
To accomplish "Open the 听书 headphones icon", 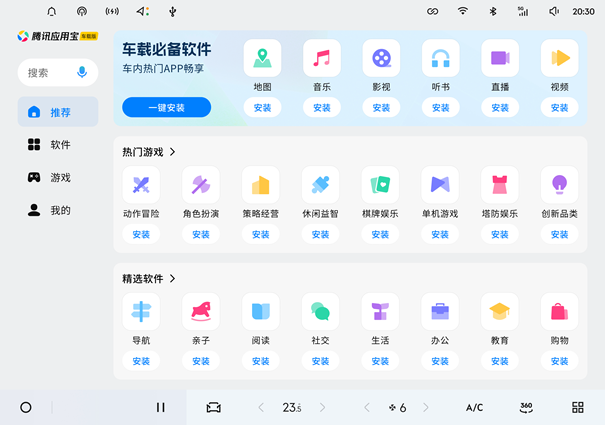I will pos(440,58).
